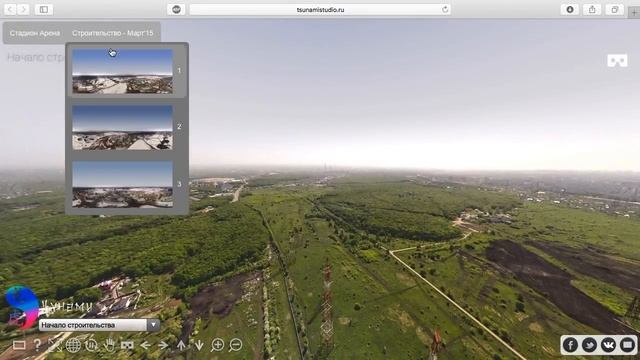The width and height of the screenshot is (640, 360).
Task: Toggle fullscreen with the diagonal arrows icon
Action: click(x=55, y=345)
